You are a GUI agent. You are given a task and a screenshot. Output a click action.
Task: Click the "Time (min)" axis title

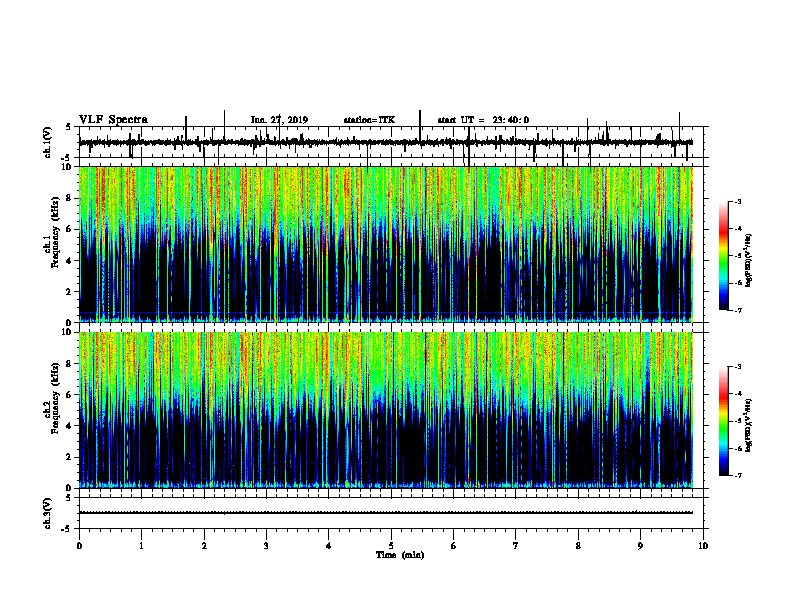pyautogui.click(x=400, y=555)
